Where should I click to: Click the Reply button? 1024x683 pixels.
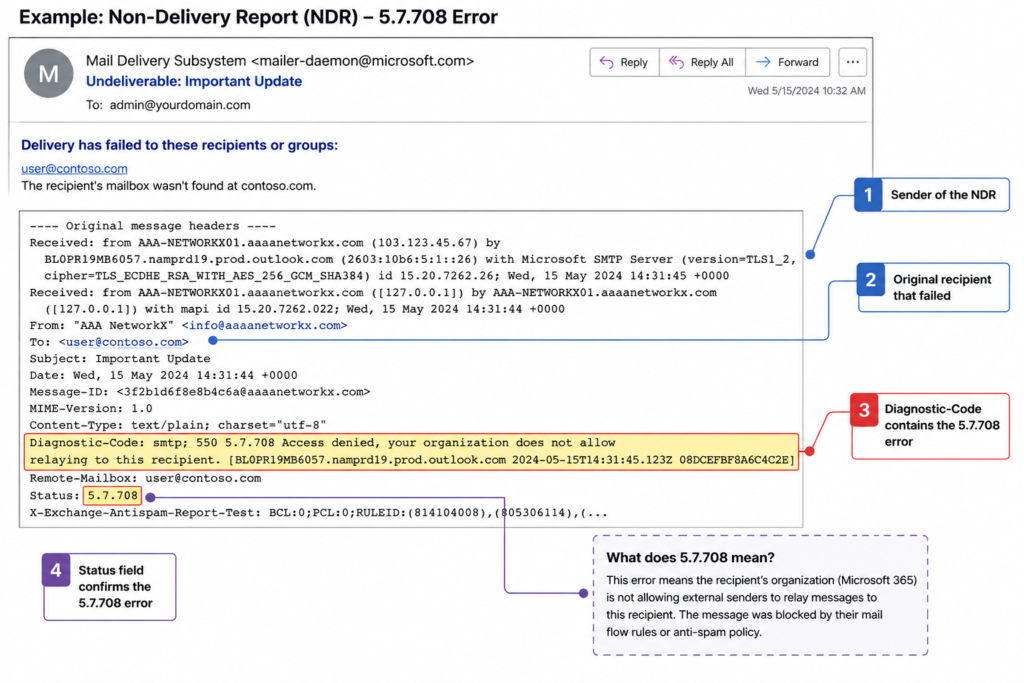[624, 62]
